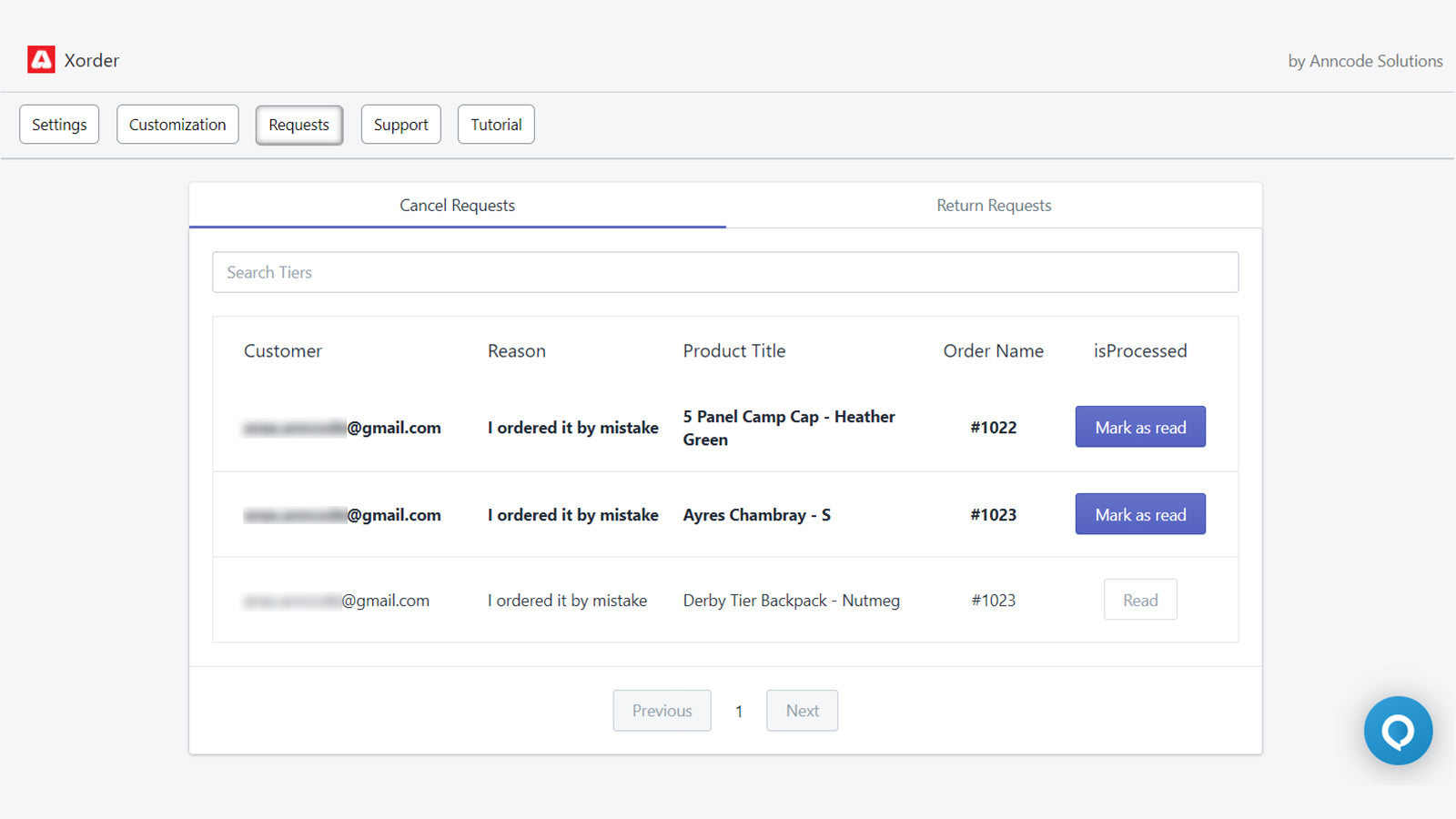Viewport: 1456px width, 819px height.
Task: Open the Support page
Action: point(400,124)
